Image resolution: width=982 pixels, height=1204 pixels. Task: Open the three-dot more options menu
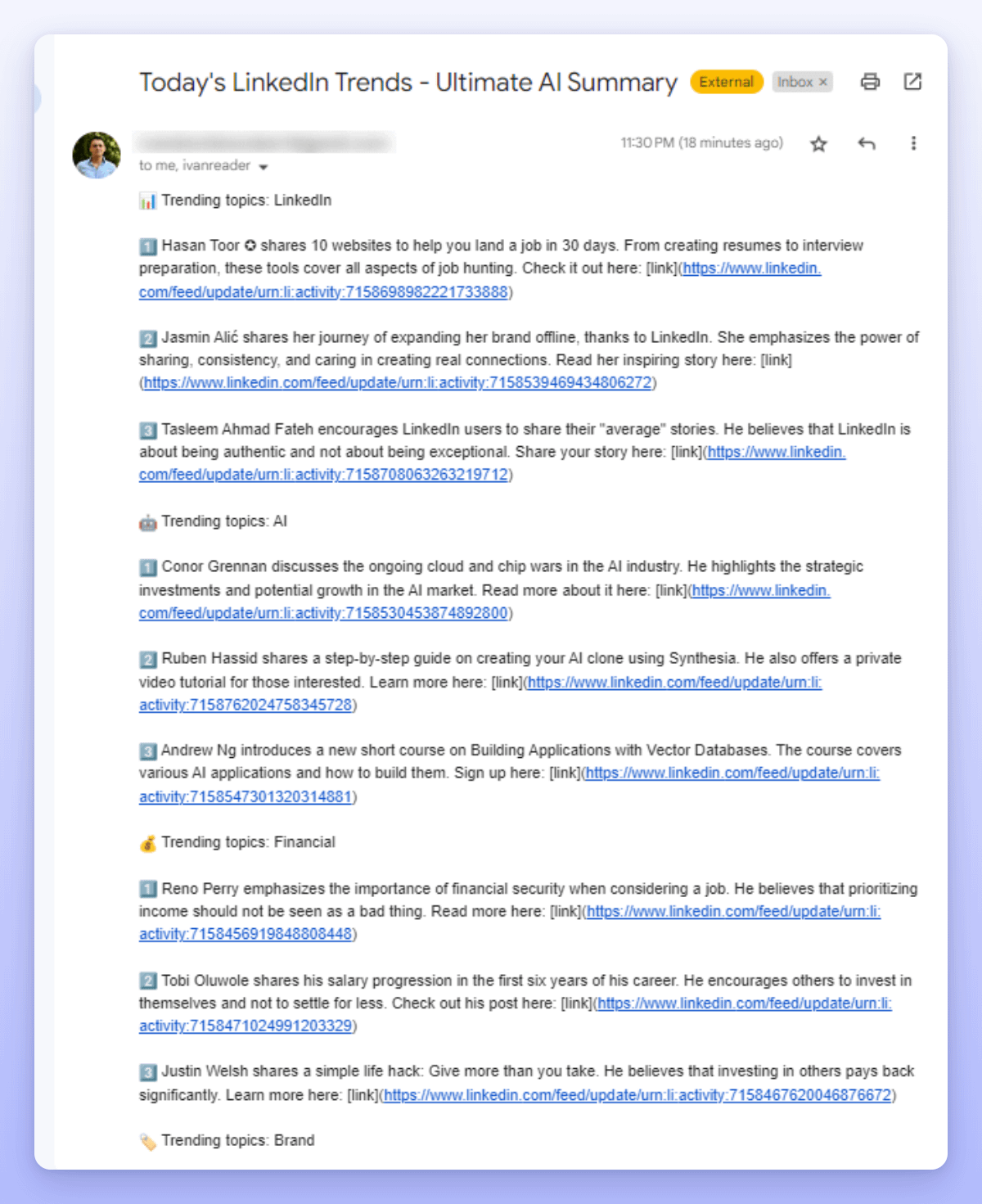click(913, 144)
